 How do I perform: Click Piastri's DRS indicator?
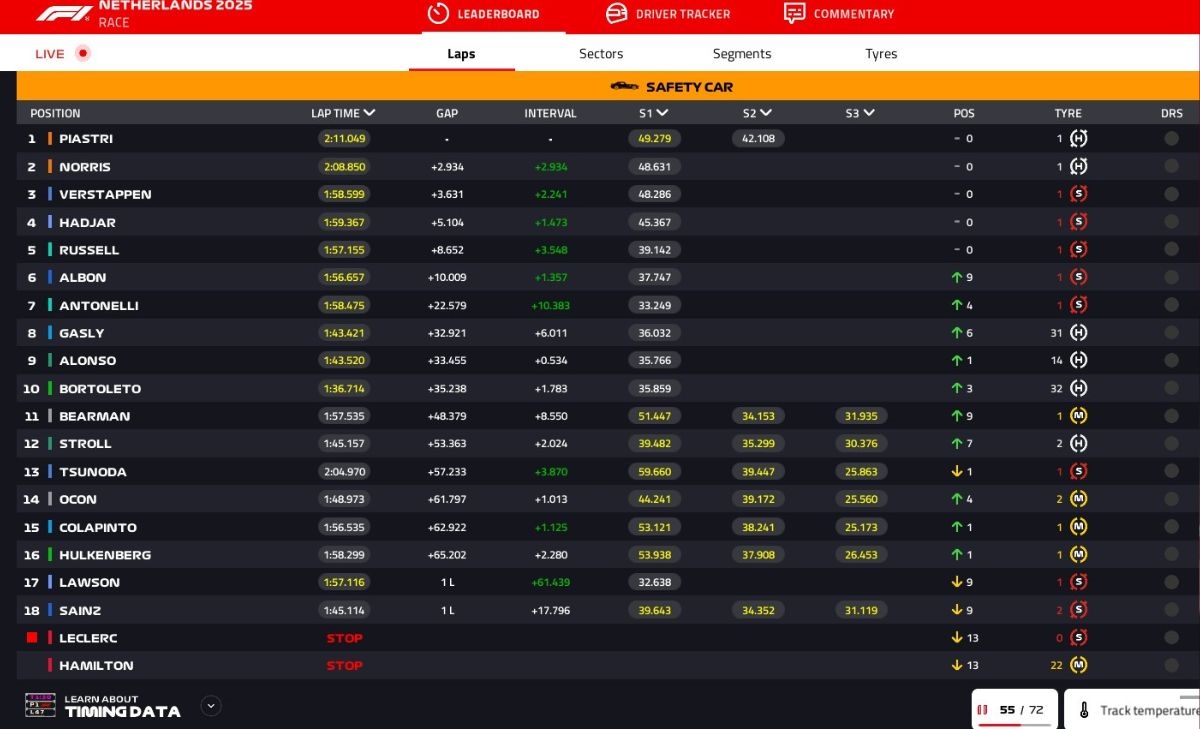[x=1171, y=139]
